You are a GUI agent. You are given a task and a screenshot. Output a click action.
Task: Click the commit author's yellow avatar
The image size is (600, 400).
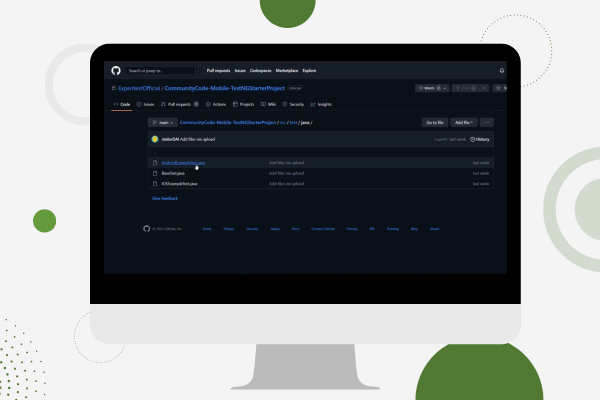click(155, 139)
